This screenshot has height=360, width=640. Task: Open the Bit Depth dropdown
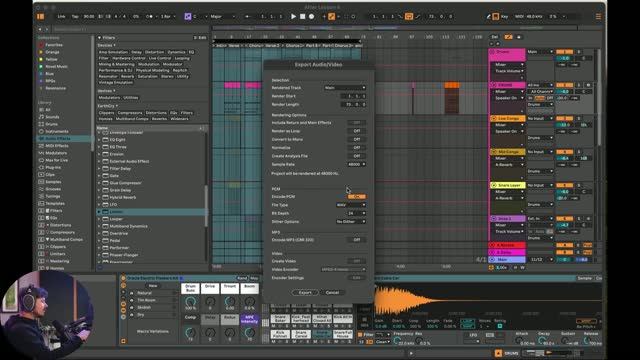357,213
